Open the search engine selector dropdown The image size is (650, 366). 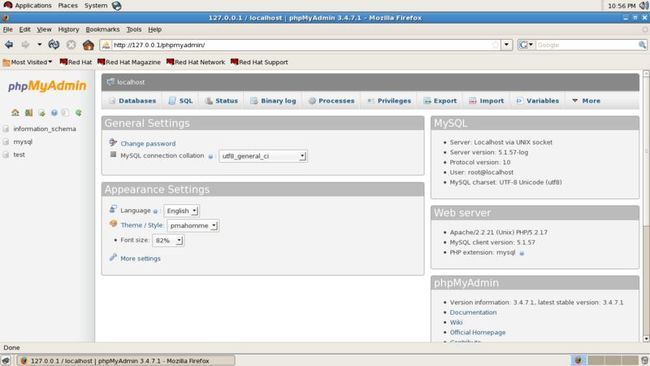tap(526, 45)
